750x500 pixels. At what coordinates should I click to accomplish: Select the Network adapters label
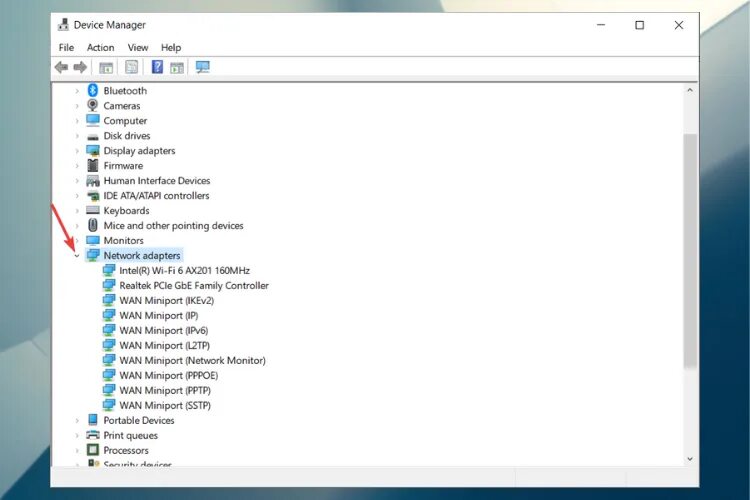click(x=142, y=256)
